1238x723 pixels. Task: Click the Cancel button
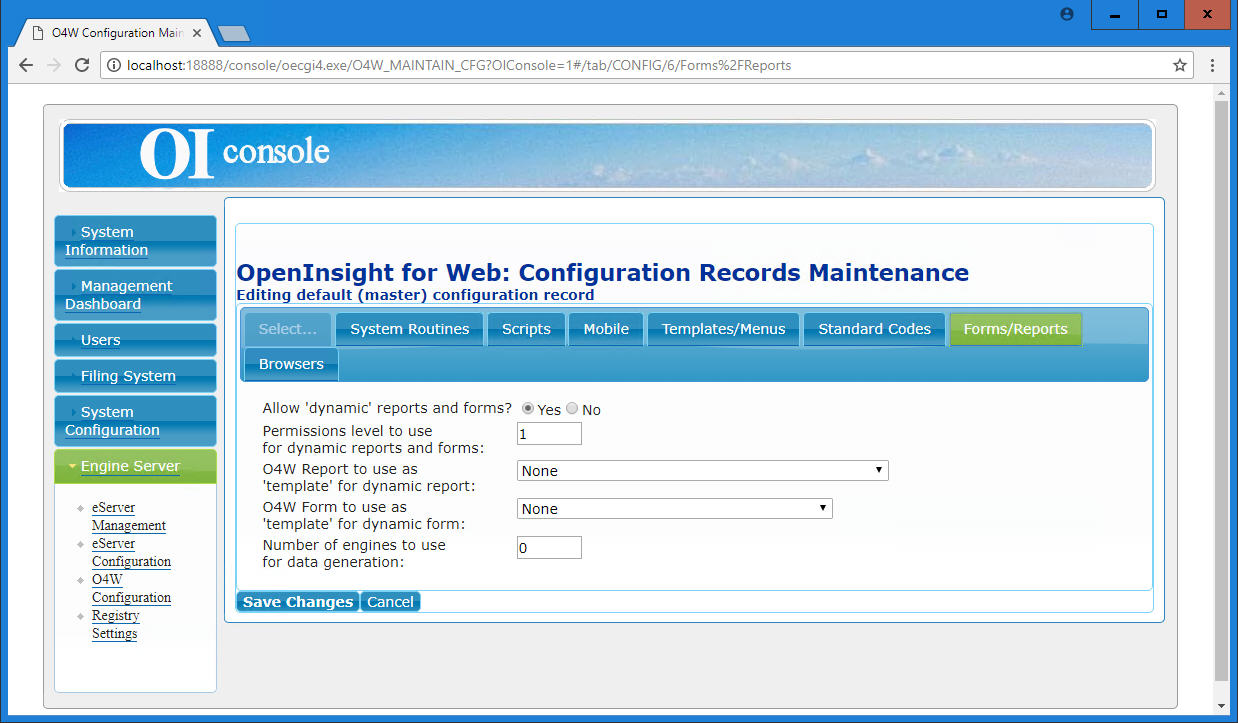[x=390, y=602]
